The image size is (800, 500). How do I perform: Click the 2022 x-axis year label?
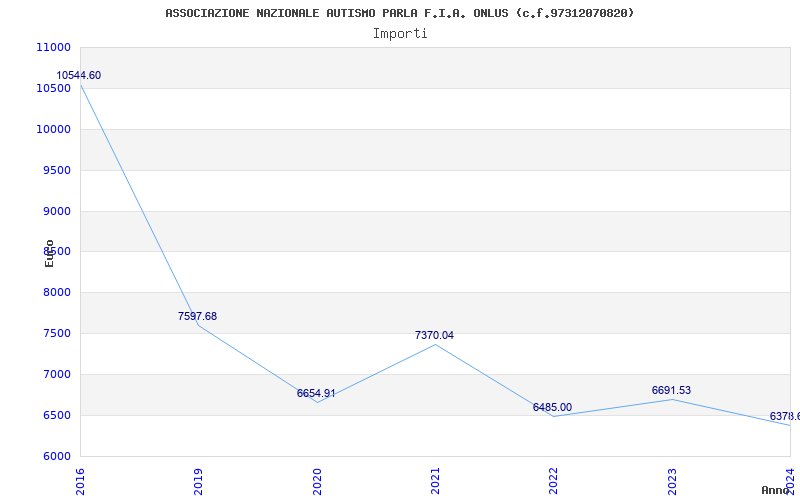(554, 482)
